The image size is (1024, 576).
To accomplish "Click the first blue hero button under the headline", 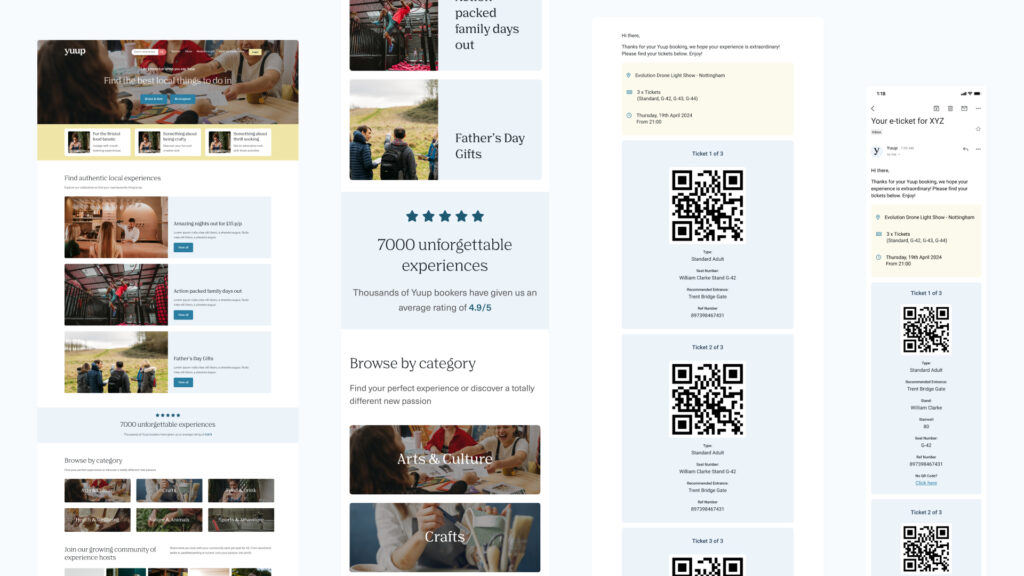I will [x=154, y=99].
